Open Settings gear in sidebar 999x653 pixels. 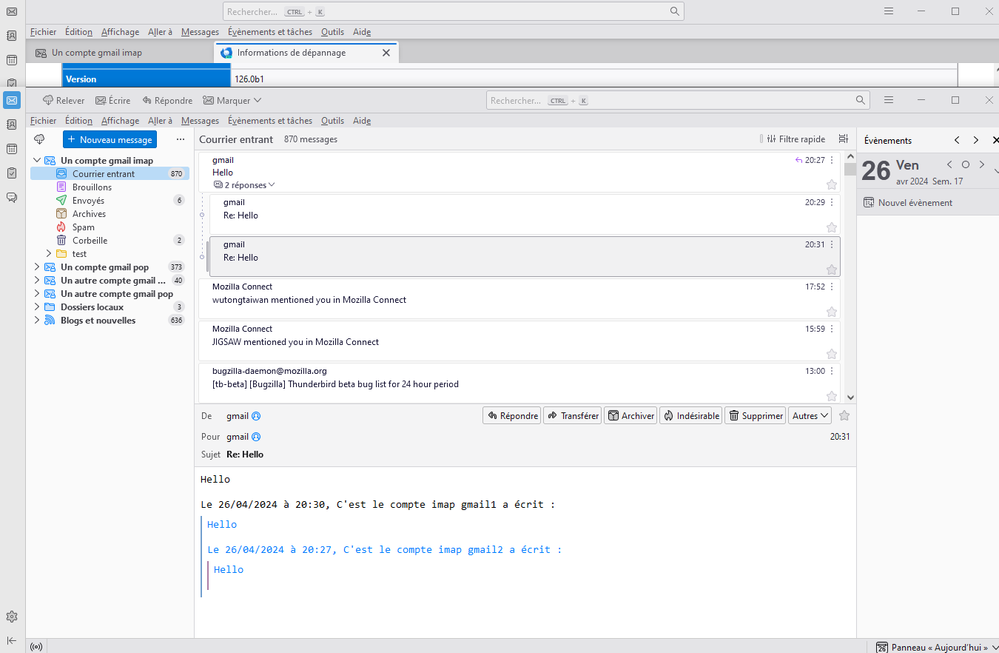coord(11,617)
